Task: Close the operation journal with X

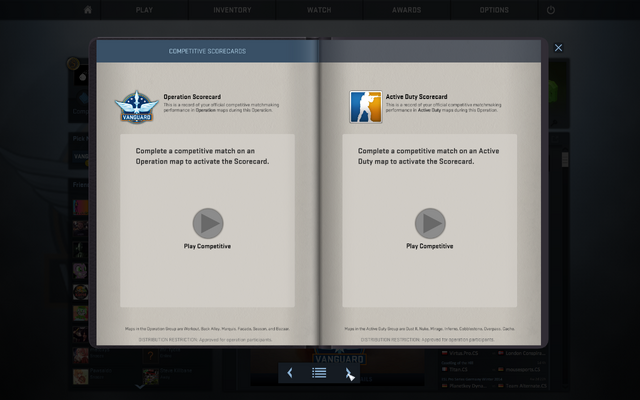Action: point(558,48)
